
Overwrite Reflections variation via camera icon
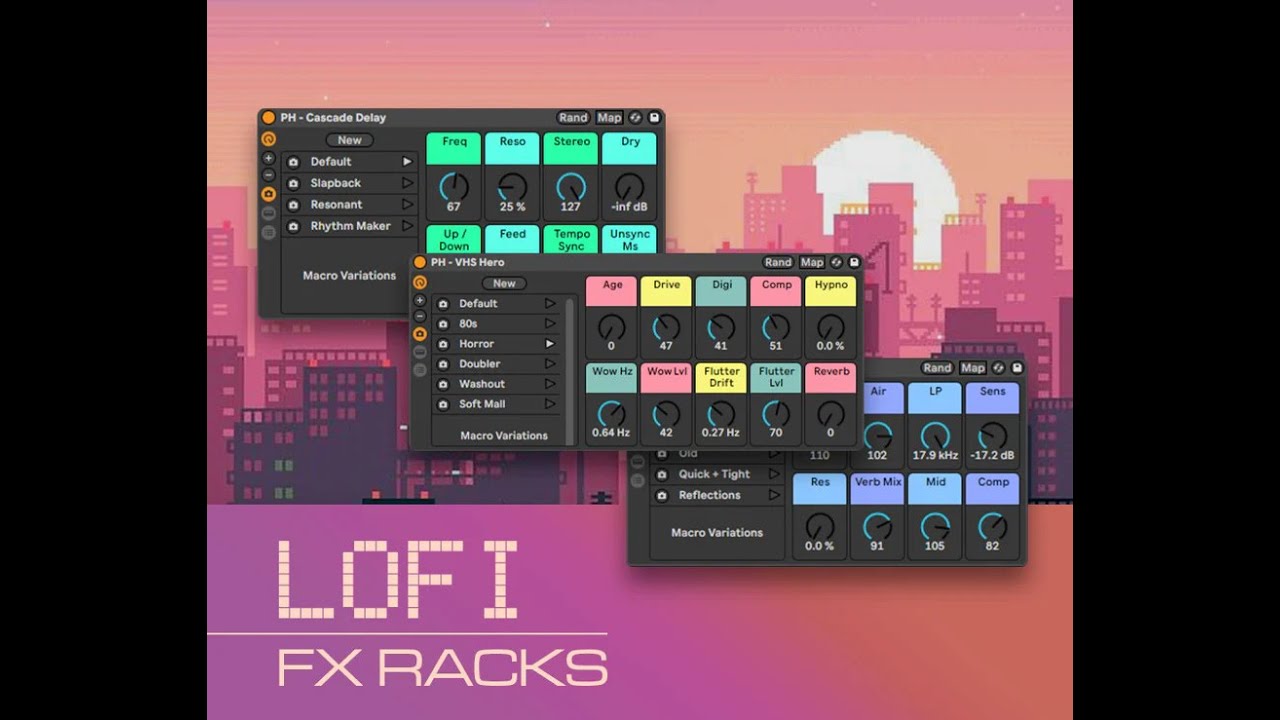click(x=661, y=495)
